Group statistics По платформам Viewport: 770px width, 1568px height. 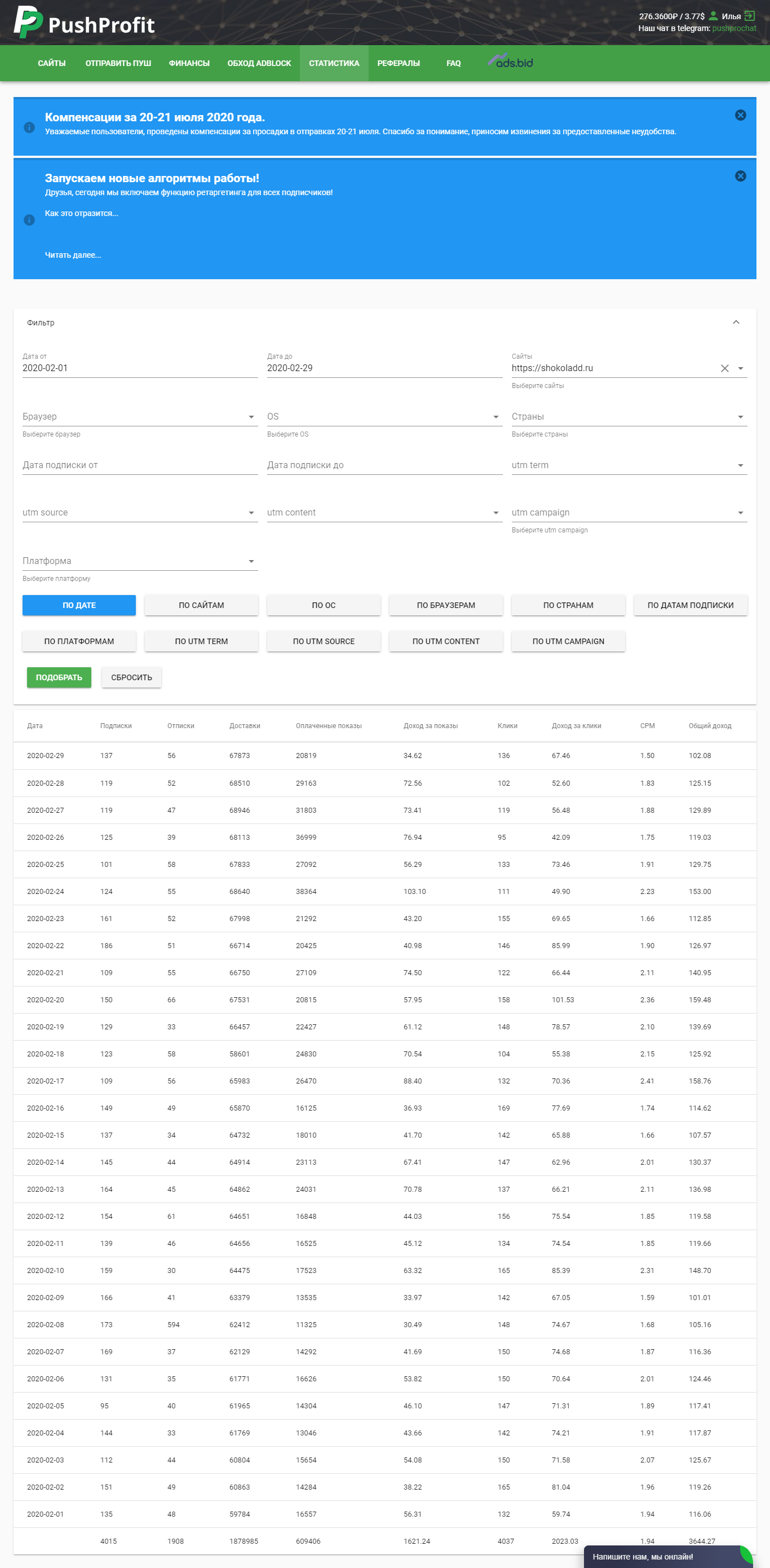(x=79, y=641)
